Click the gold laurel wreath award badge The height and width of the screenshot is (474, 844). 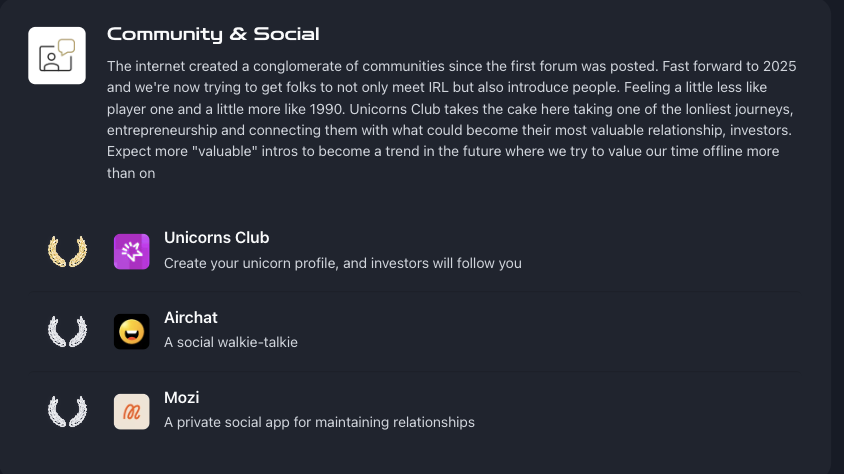point(67,251)
